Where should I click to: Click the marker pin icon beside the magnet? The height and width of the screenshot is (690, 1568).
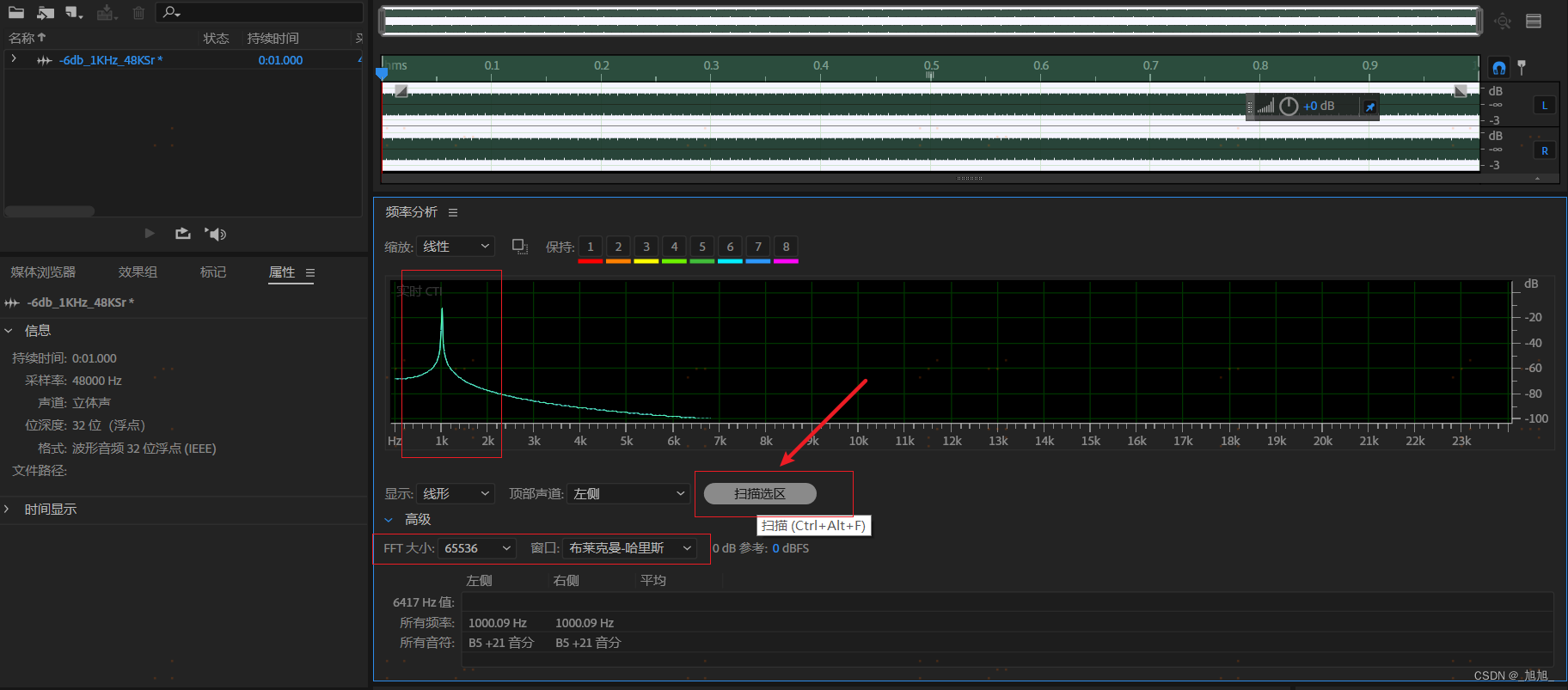(1522, 67)
